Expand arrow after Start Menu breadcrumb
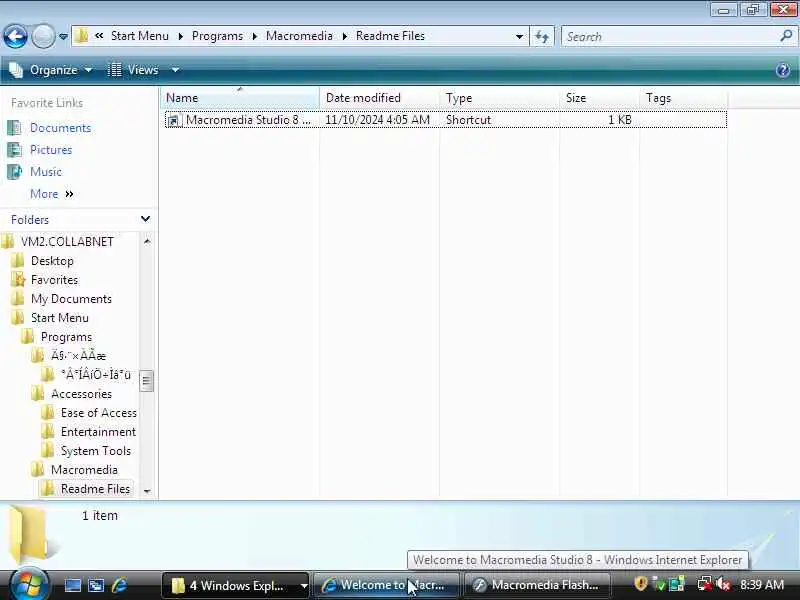The height and width of the screenshot is (600, 800). coord(181,36)
